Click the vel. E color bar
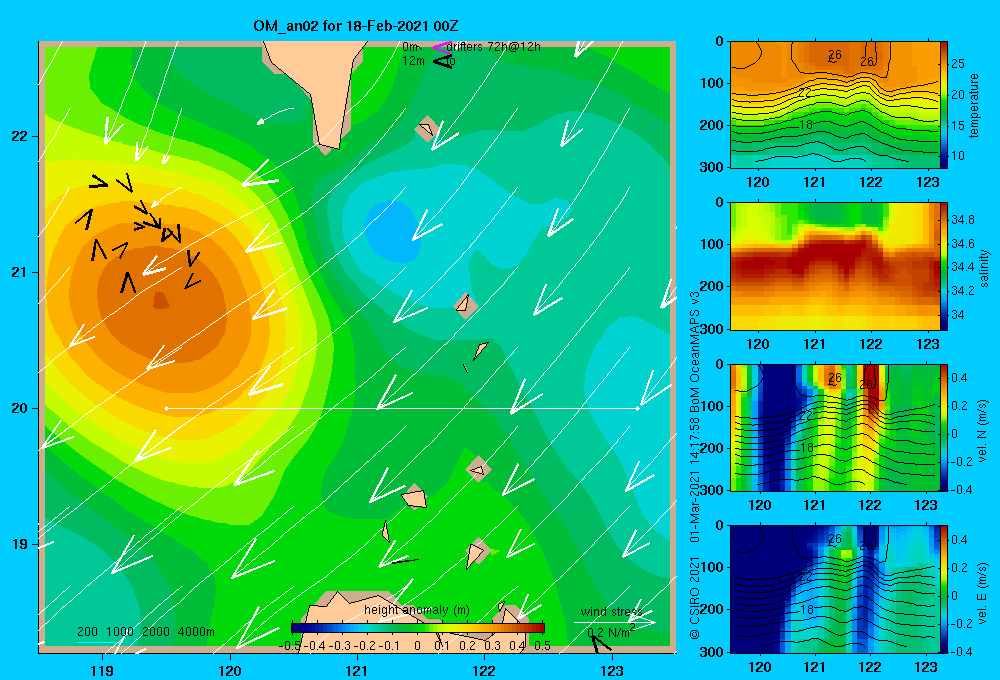 tap(944, 589)
